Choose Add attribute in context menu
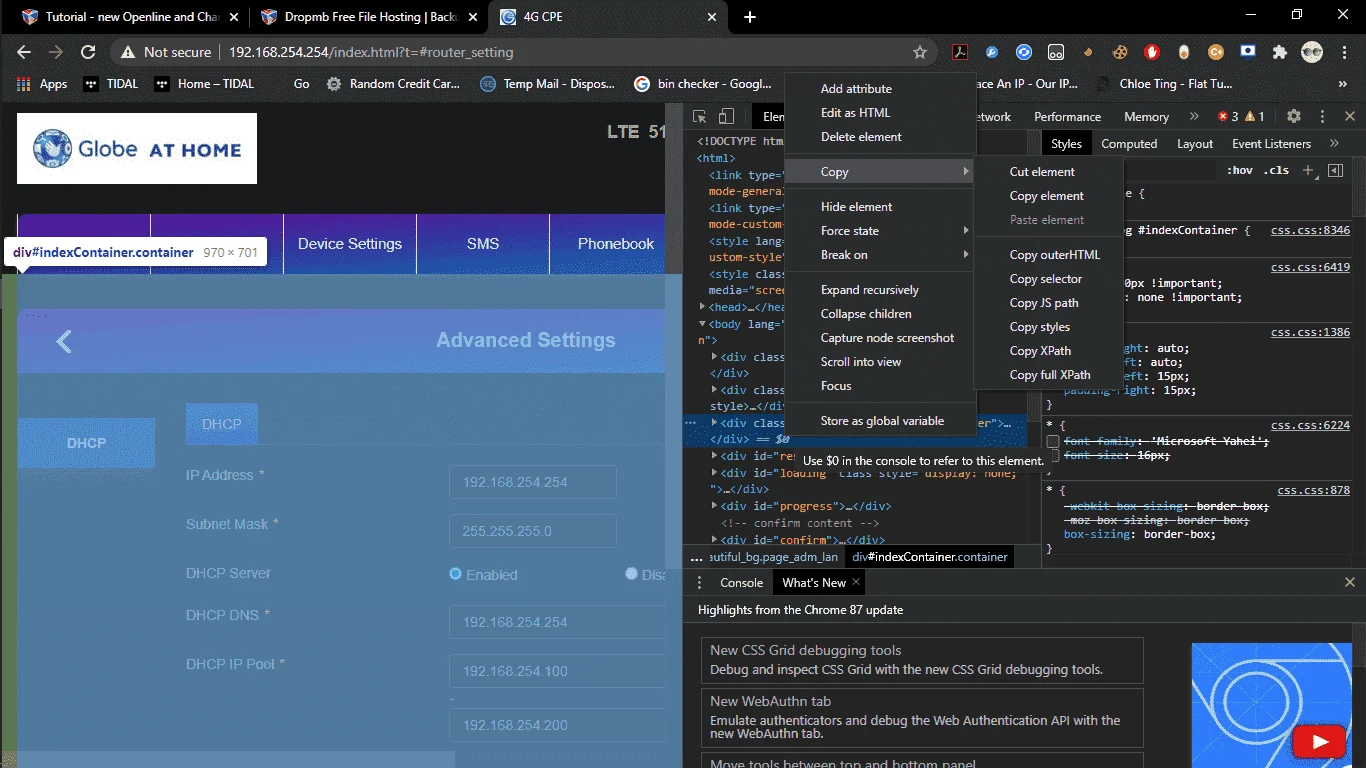Image resolution: width=1366 pixels, height=768 pixels. (x=880, y=89)
